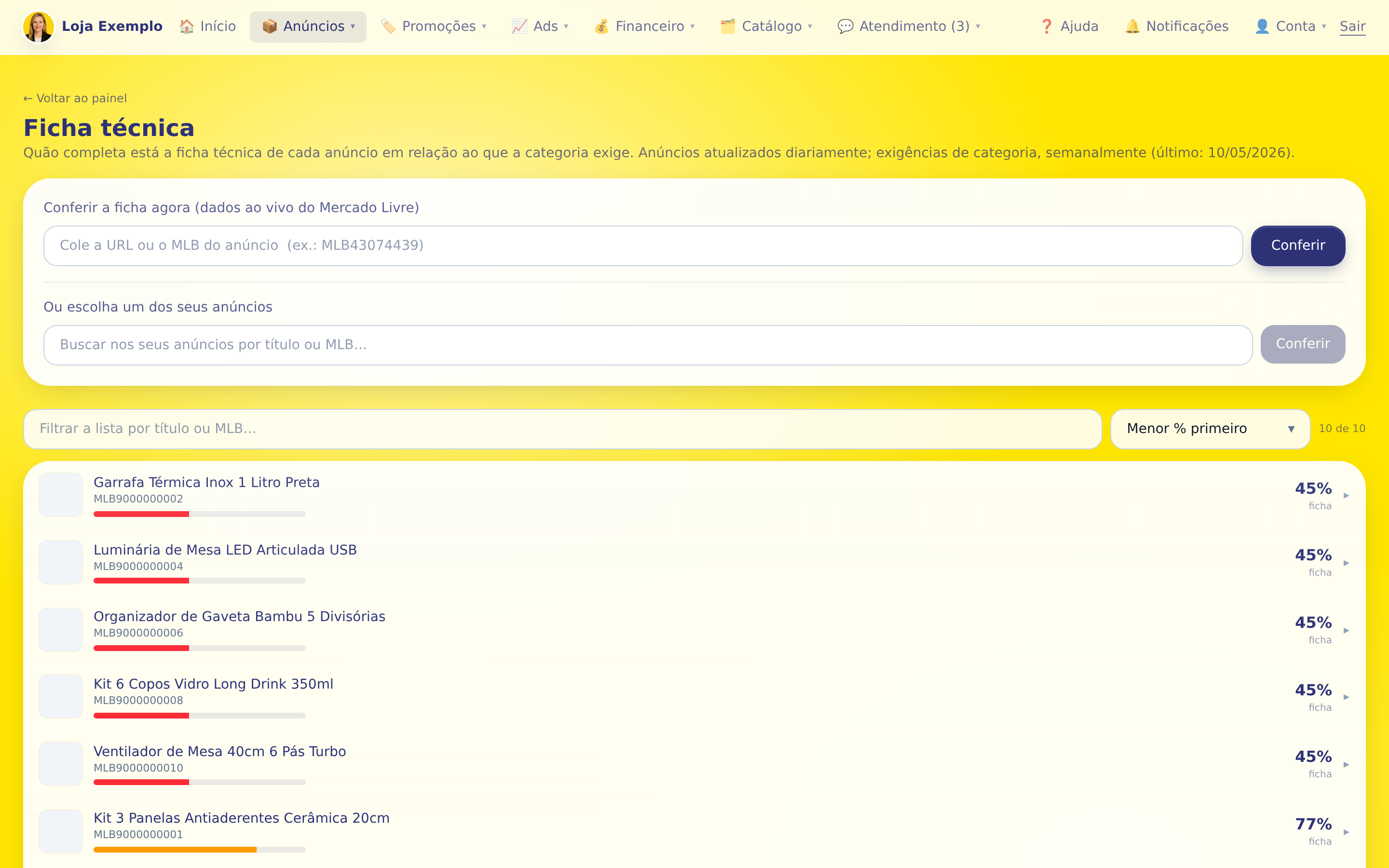
Task: Click the Ajuda question mark icon
Action: tap(1047, 27)
